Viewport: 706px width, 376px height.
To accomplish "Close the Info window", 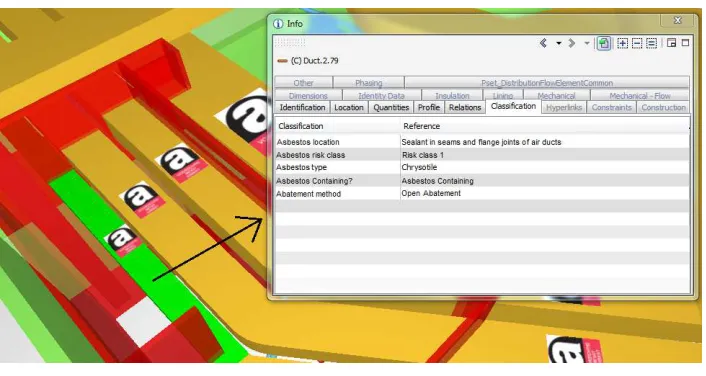I will coord(677,20).
